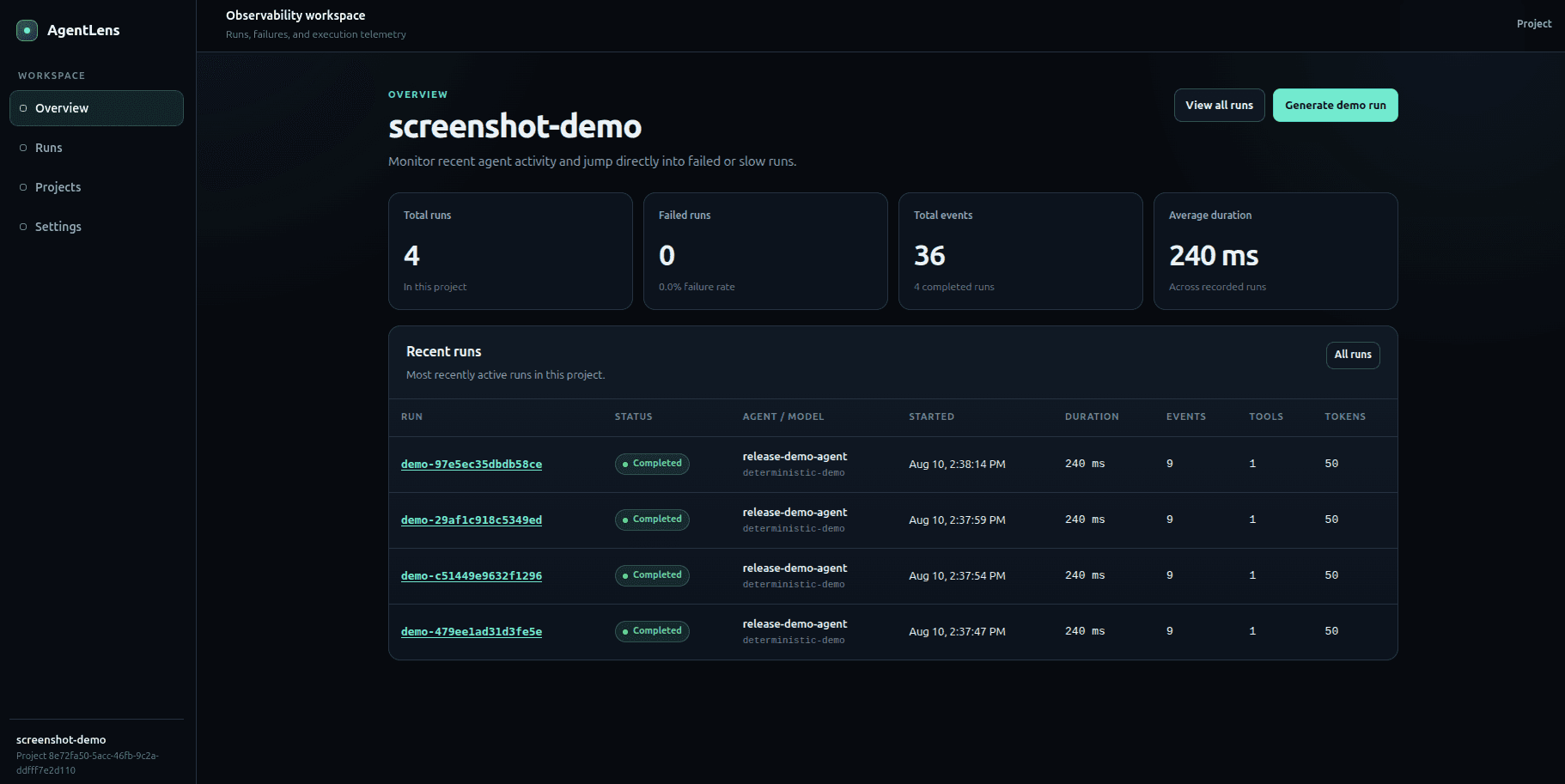Click the View all runs button

click(1219, 106)
